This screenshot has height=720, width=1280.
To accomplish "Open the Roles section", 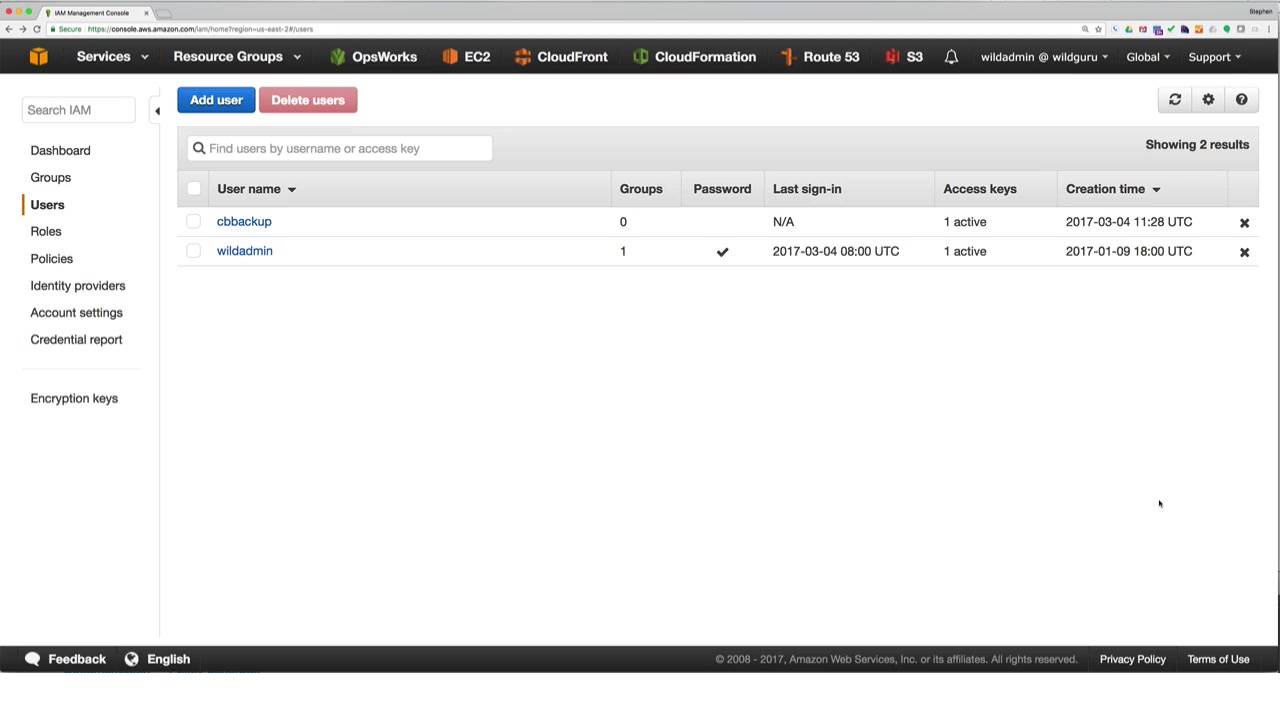I will (x=46, y=232).
